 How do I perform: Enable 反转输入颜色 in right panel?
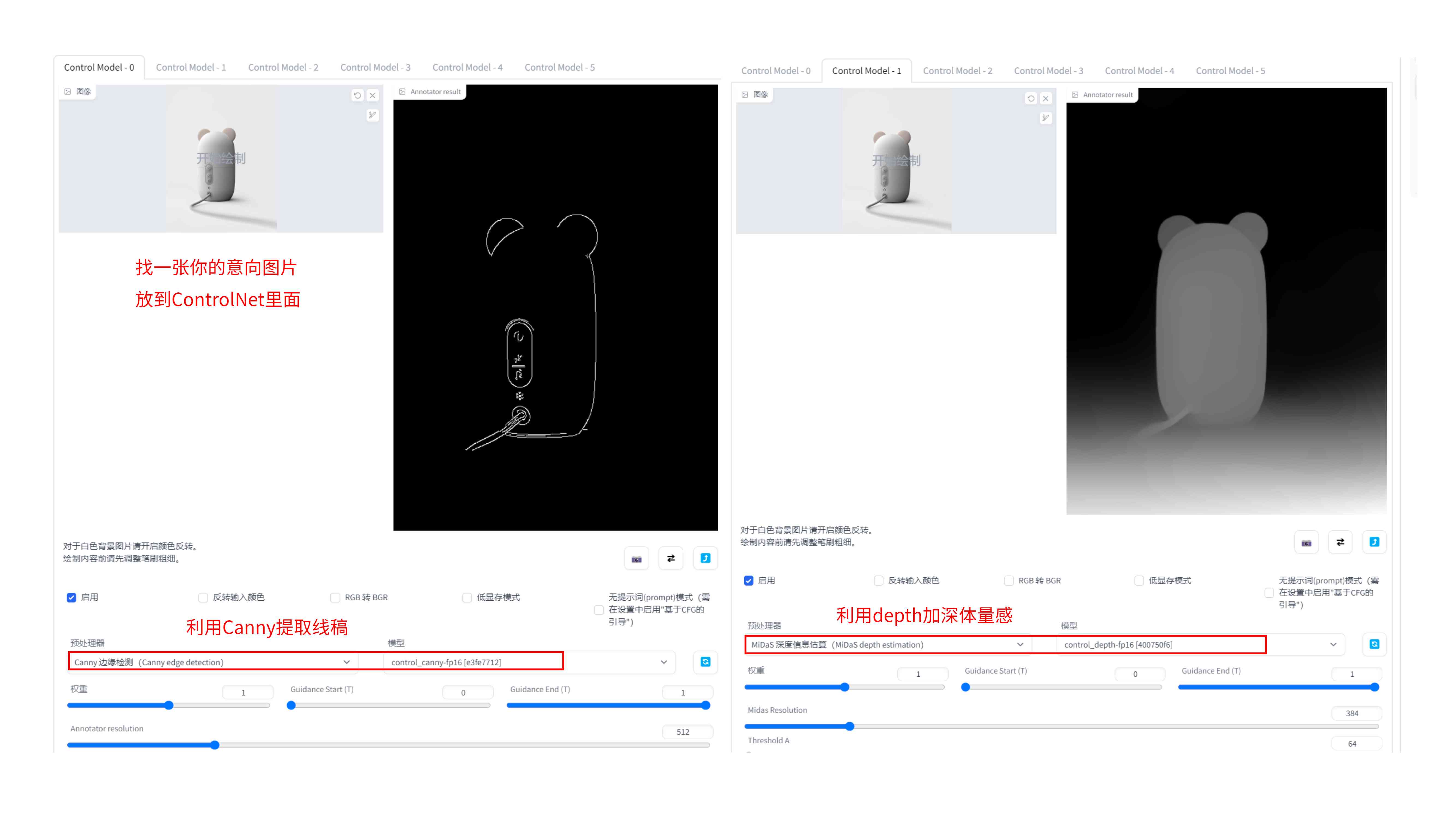pos(878,580)
